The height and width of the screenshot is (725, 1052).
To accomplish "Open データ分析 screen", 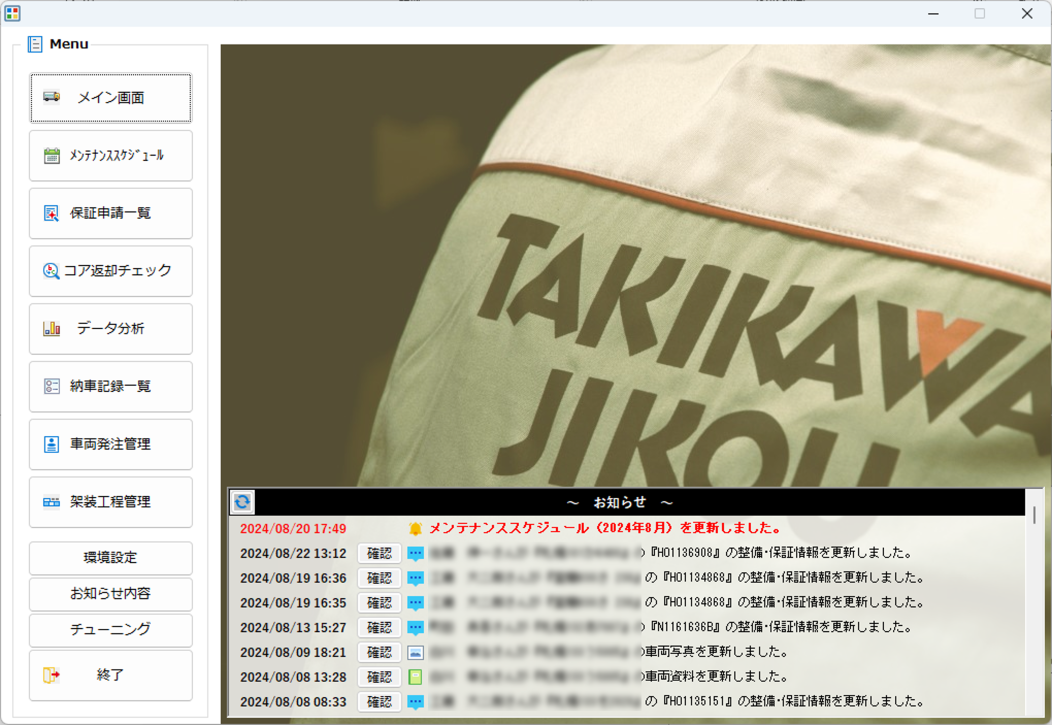I will click(110, 329).
